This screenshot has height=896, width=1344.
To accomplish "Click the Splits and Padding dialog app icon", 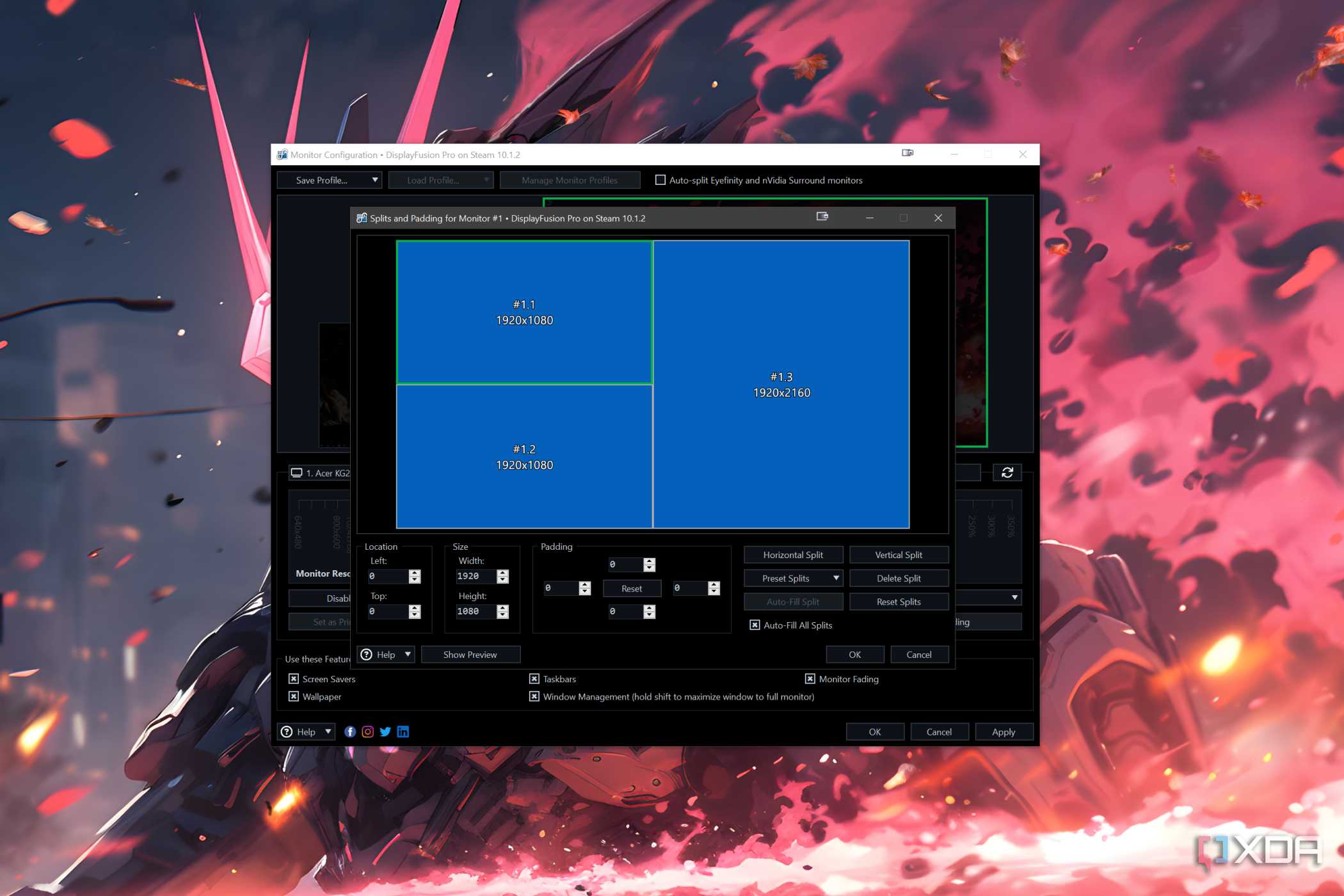I will point(362,218).
